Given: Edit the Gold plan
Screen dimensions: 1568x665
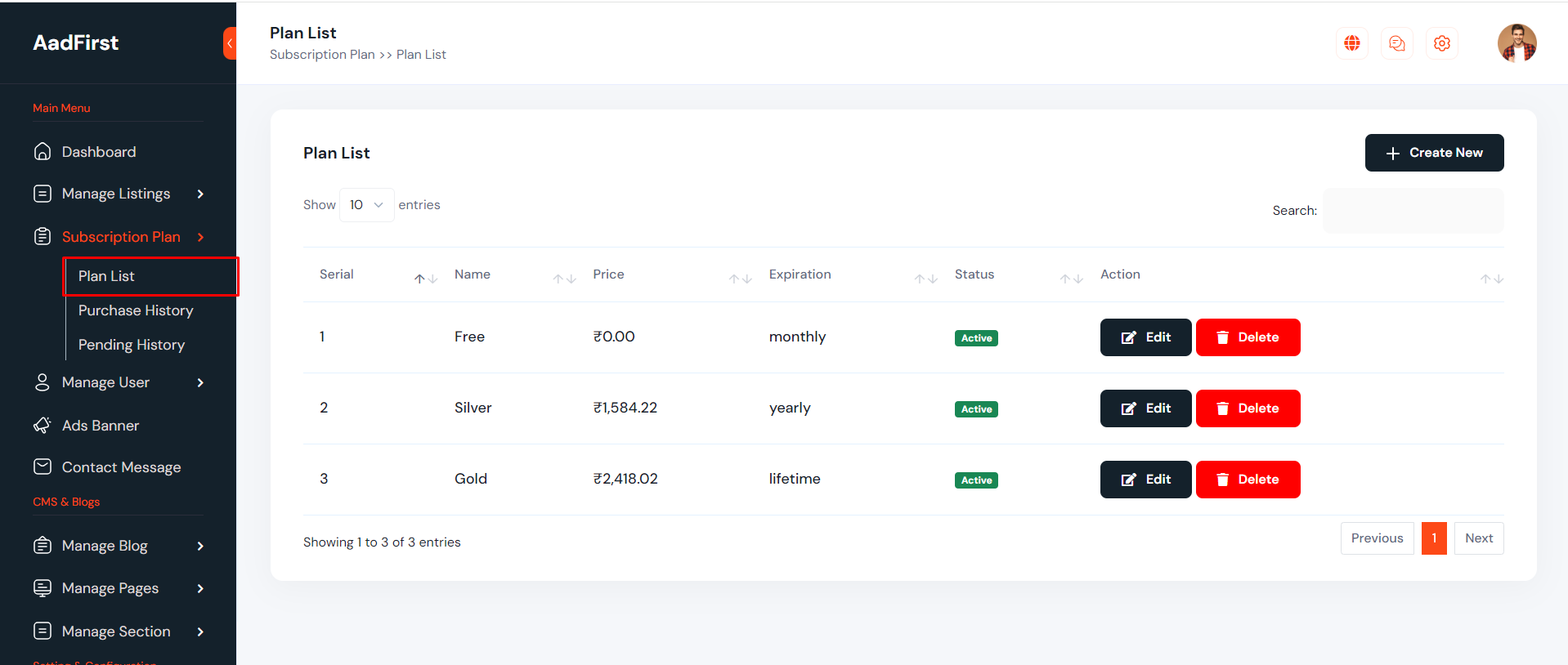Looking at the screenshot, I should pyautogui.click(x=1145, y=480).
